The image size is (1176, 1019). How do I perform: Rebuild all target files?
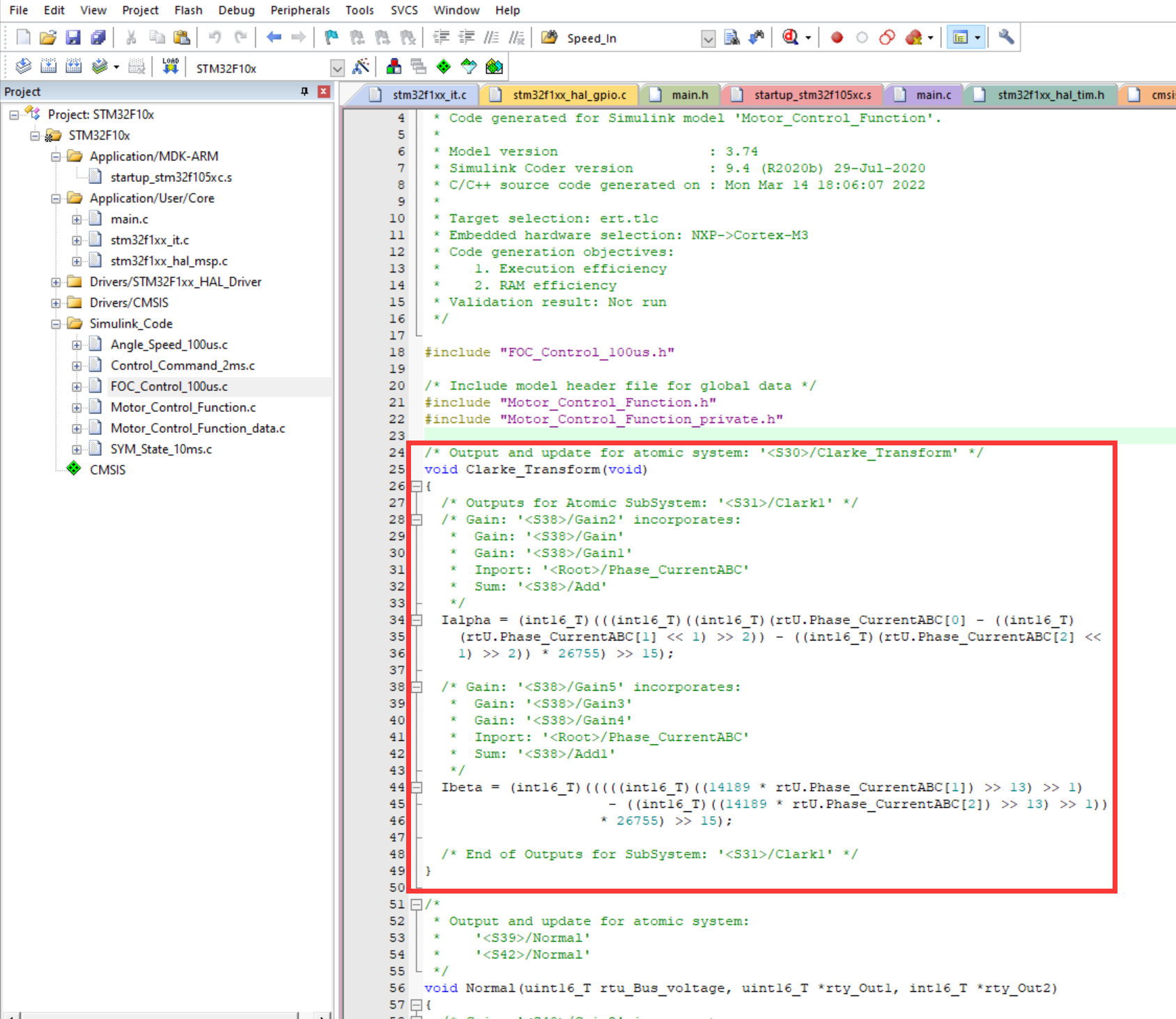click(73, 67)
